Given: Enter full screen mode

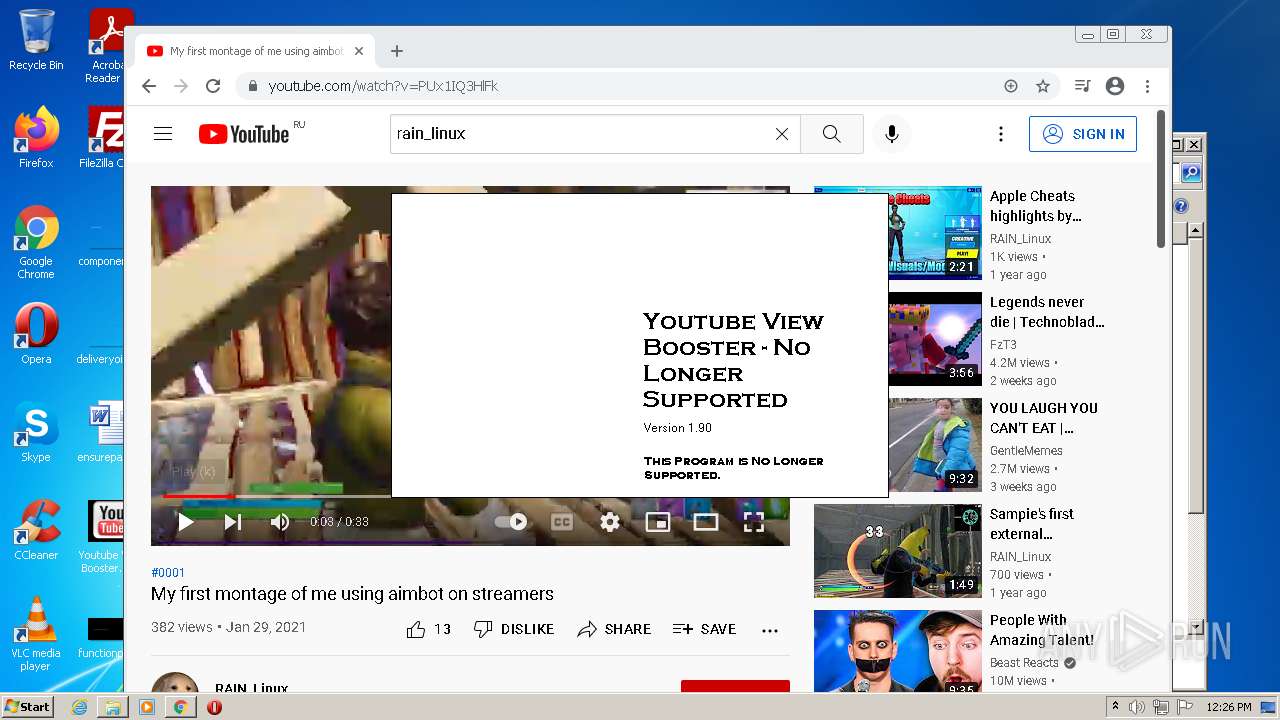Looking at the screenshot, I should click(x=754, y=521).
